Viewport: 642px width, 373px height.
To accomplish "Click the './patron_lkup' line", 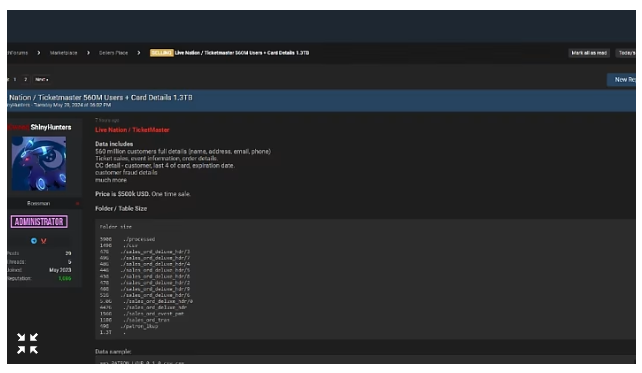I will tap(129, 326).
